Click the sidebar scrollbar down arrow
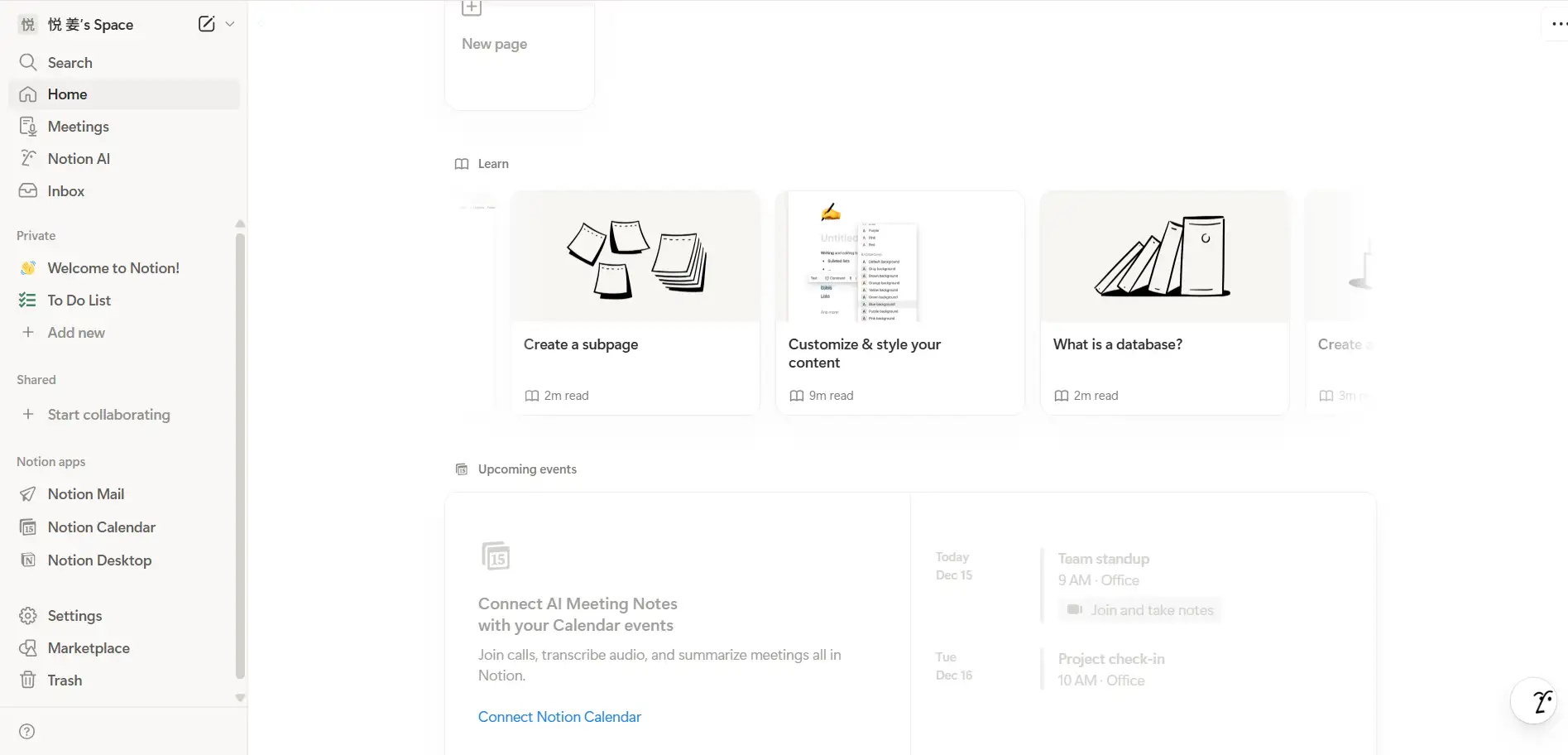This screenshot has height=755, width=1568. (240, 698)
